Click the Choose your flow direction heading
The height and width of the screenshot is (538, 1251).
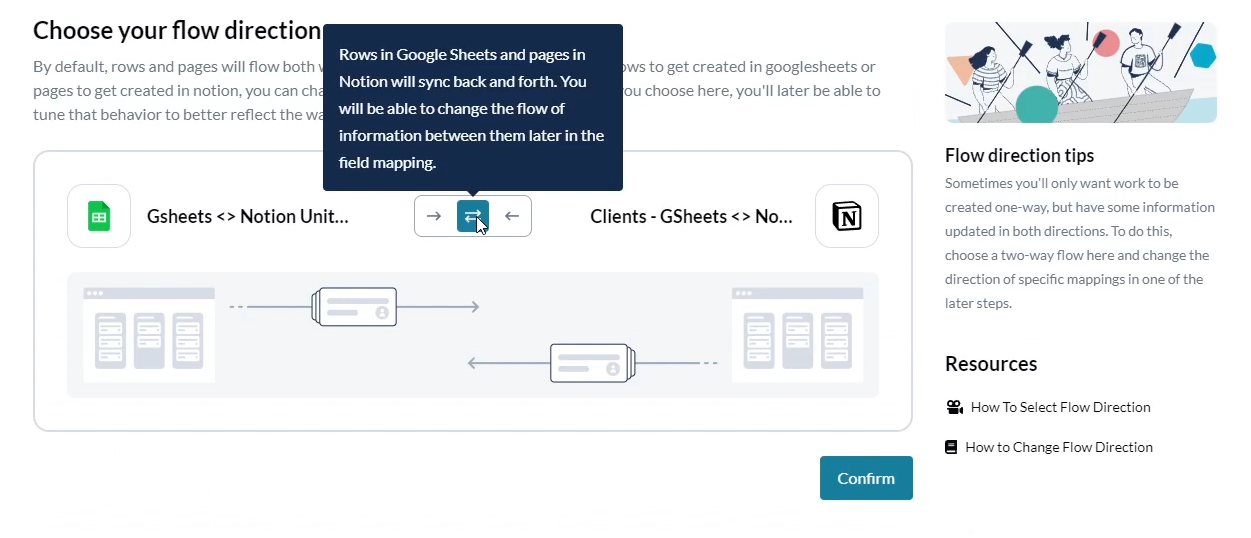[177, 30]
